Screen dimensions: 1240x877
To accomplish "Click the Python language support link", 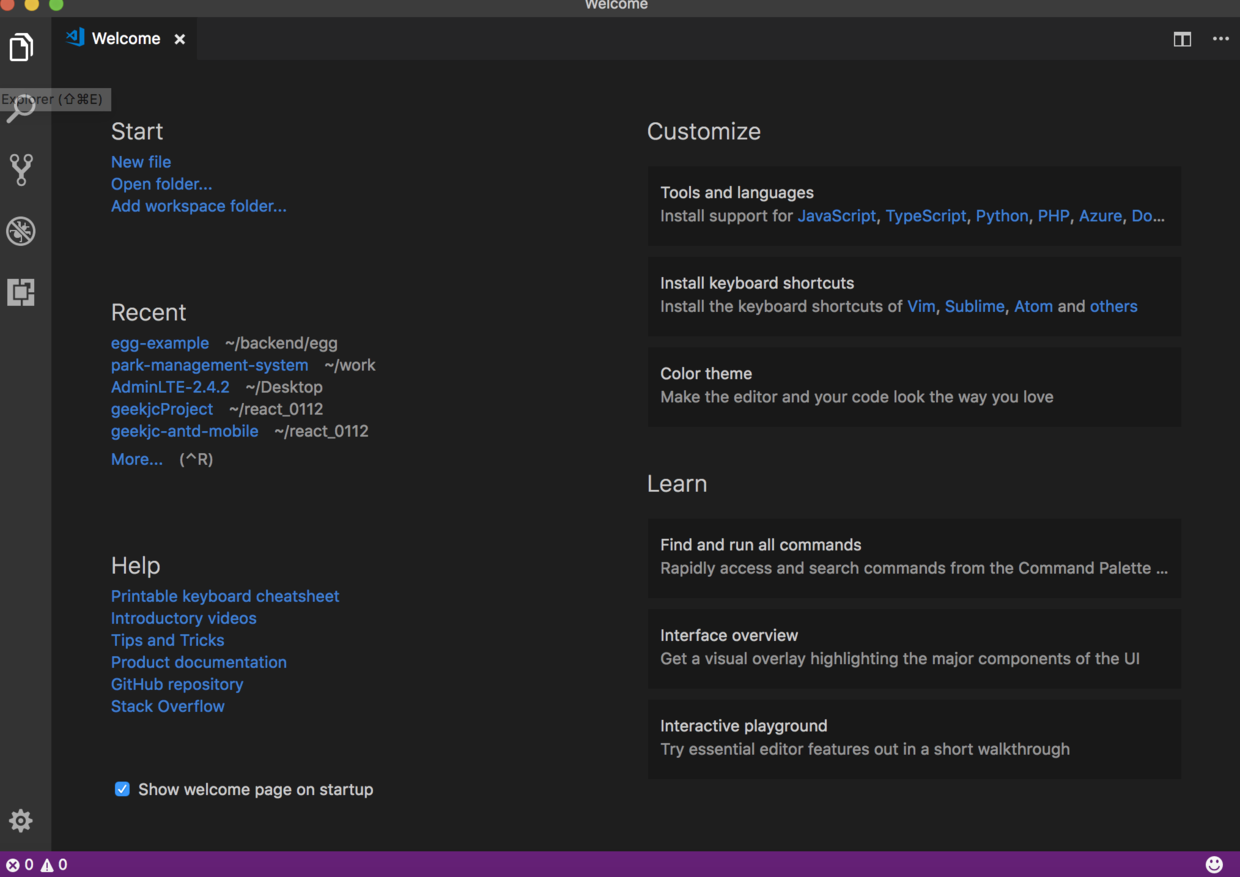I will (1001, 216).
